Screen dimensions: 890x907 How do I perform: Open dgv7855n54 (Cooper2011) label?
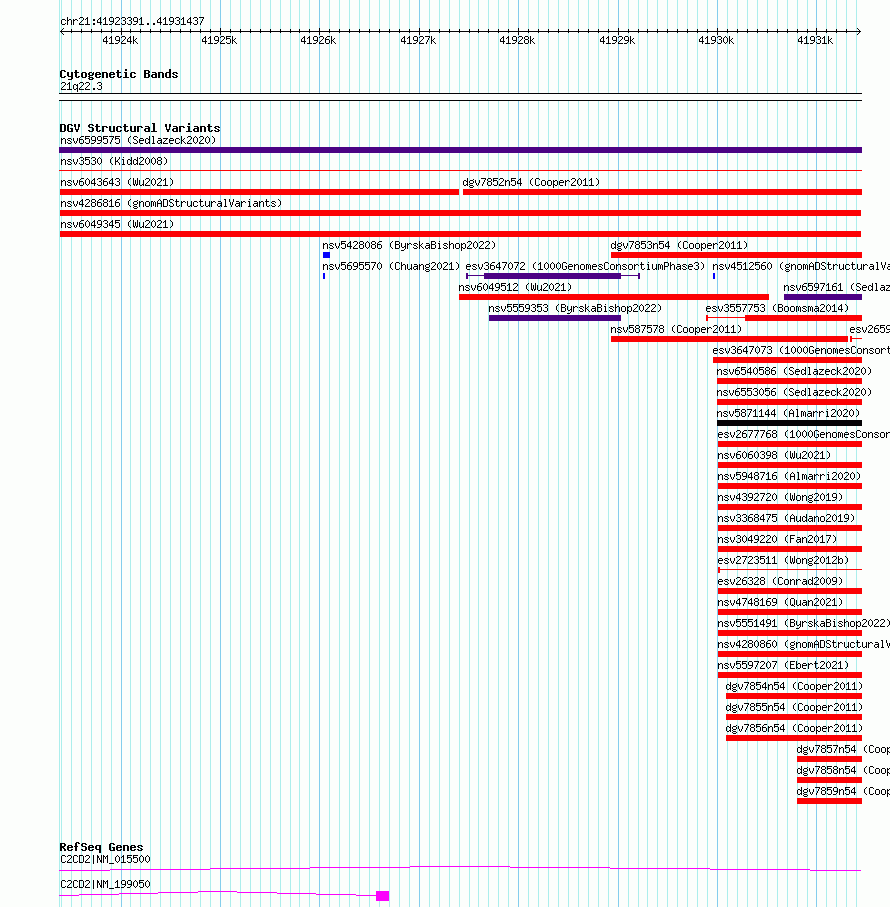point(794,707)
